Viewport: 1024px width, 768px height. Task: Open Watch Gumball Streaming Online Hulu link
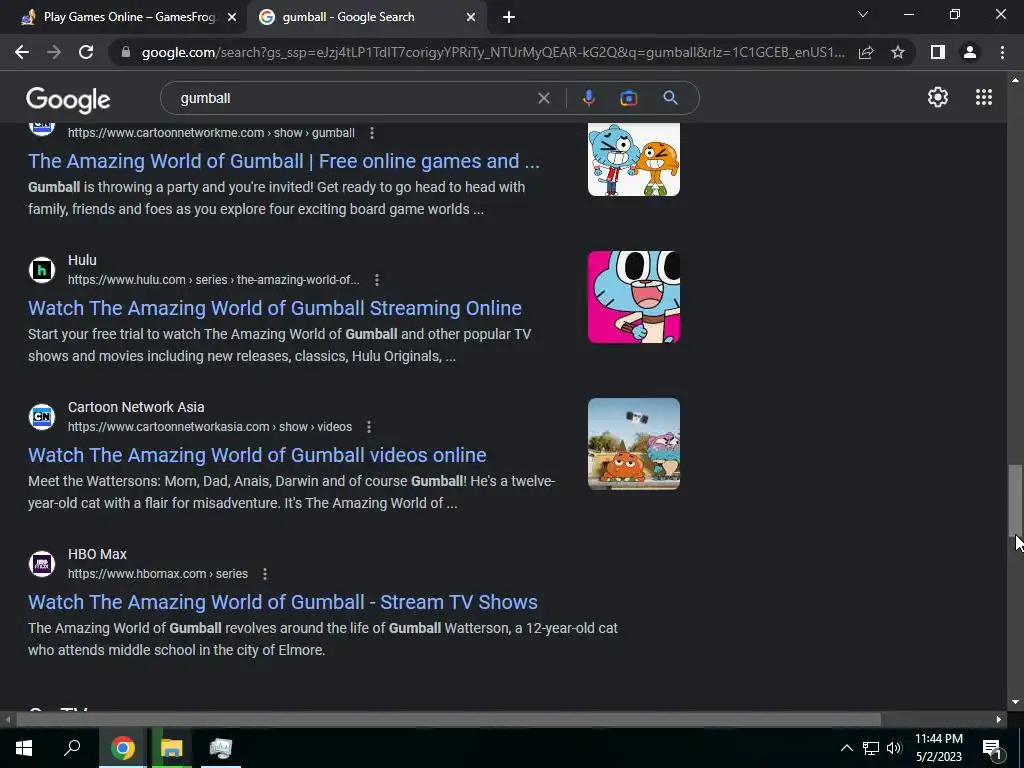[275, 308]
